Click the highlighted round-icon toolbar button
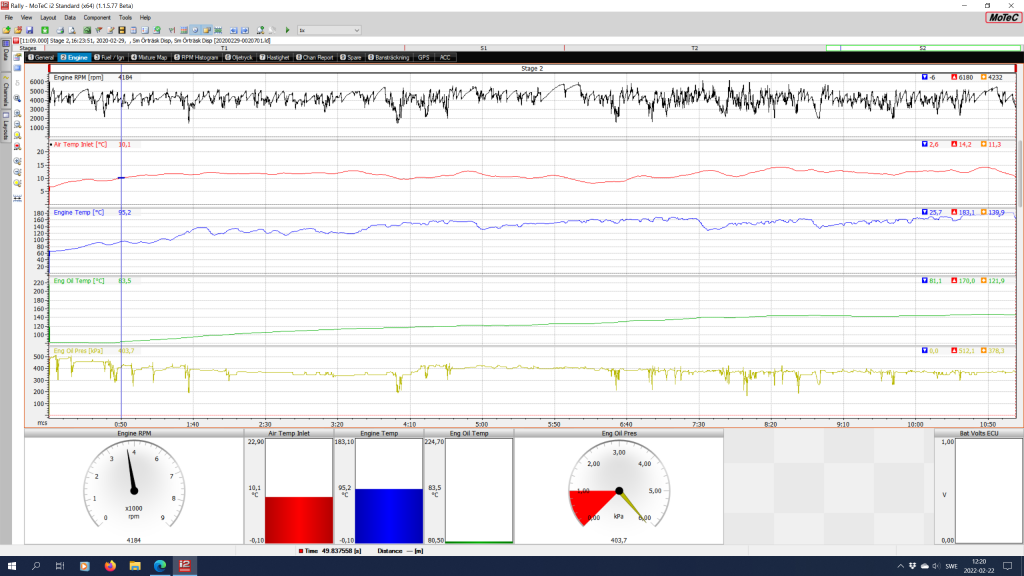 [x=195, y=30]
